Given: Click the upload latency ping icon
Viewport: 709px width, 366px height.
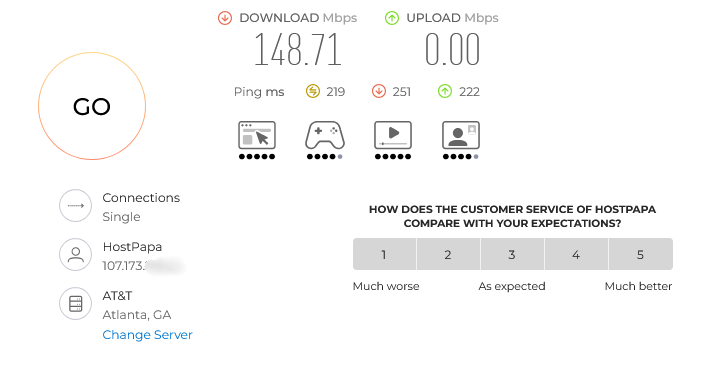Looking at the screenshot, I should [445, 91].
